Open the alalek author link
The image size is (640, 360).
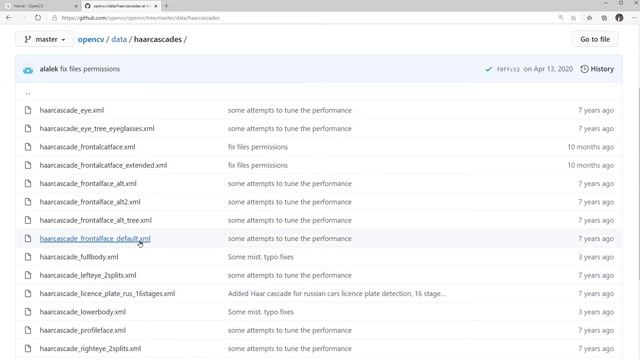tap(49, 69)
